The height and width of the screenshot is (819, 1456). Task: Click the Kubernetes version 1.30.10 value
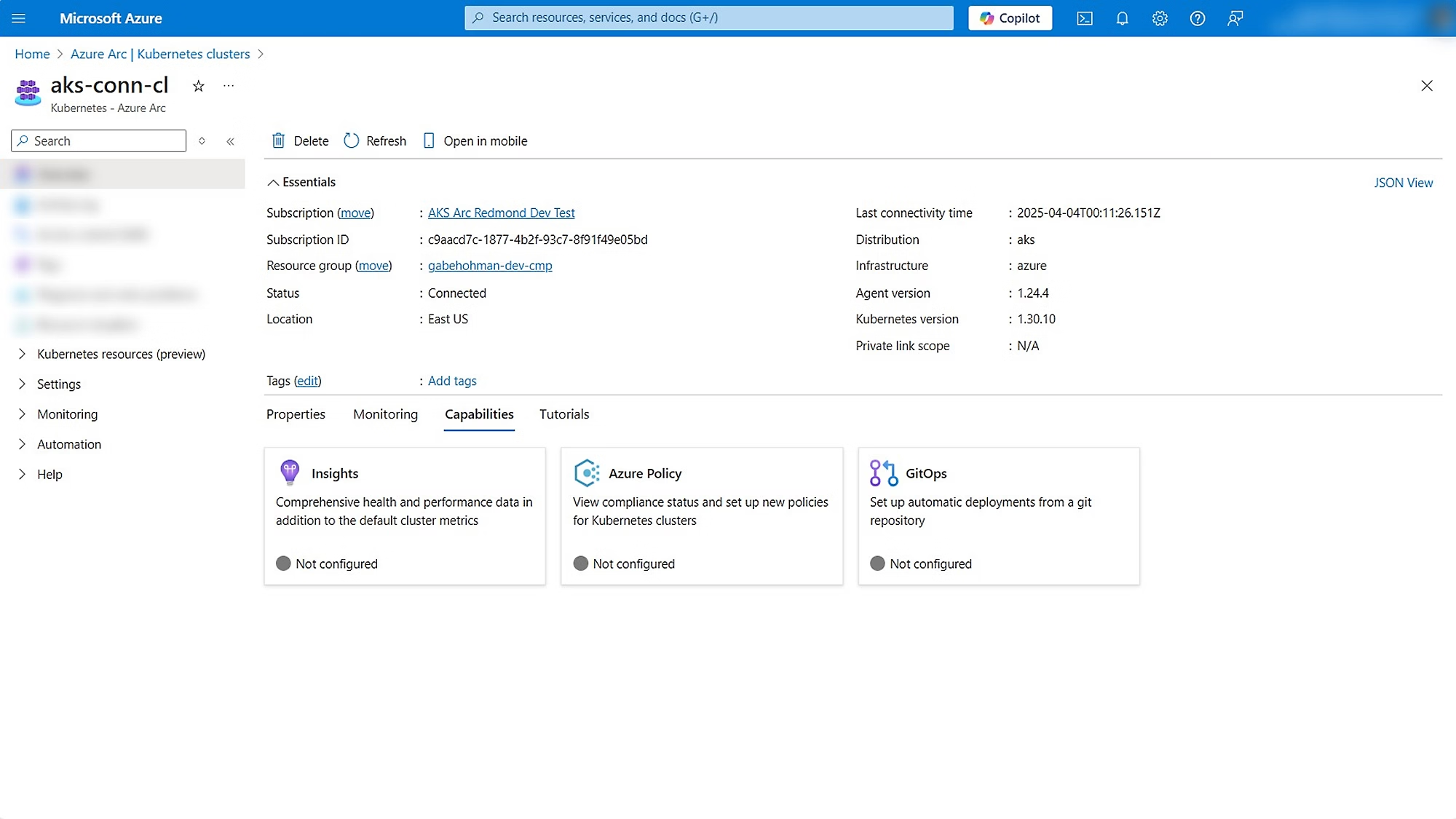click(x=1036, y=319)
